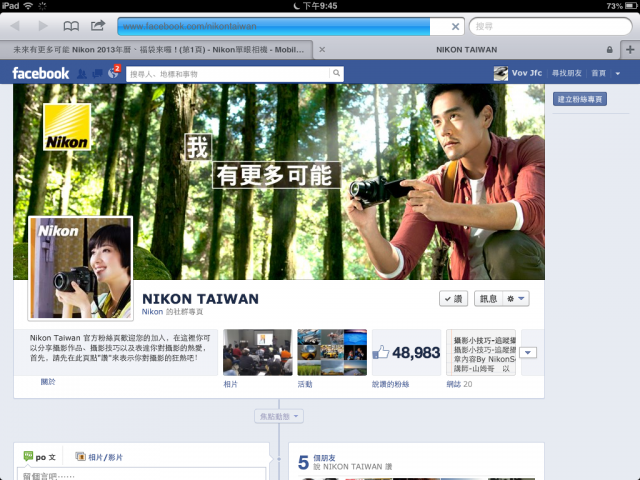Open the account dropdown arrow in header
This screenshot has height=480, width=640.
point(618,74)
